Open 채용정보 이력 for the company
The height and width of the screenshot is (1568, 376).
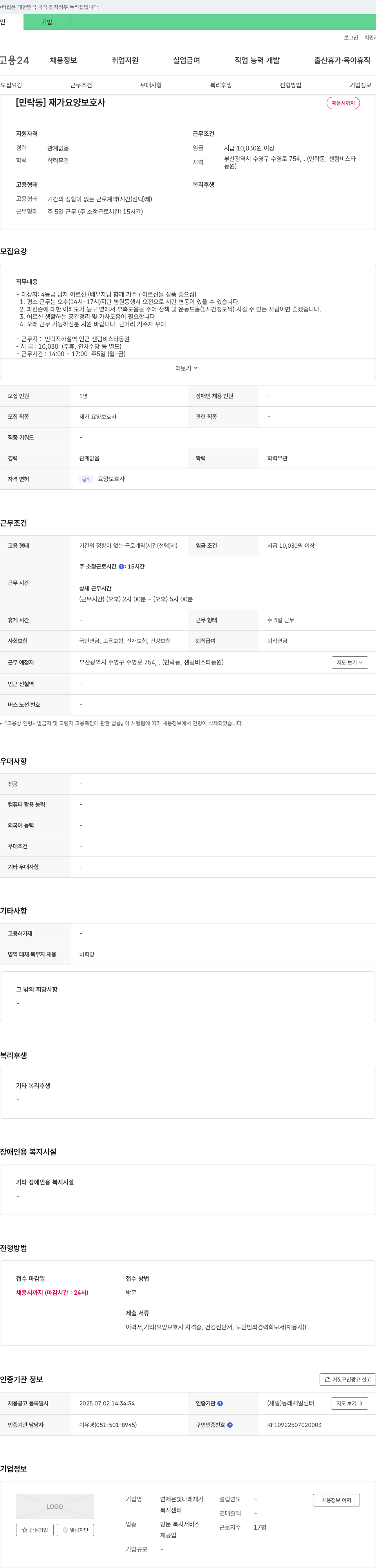point(336,1500)
